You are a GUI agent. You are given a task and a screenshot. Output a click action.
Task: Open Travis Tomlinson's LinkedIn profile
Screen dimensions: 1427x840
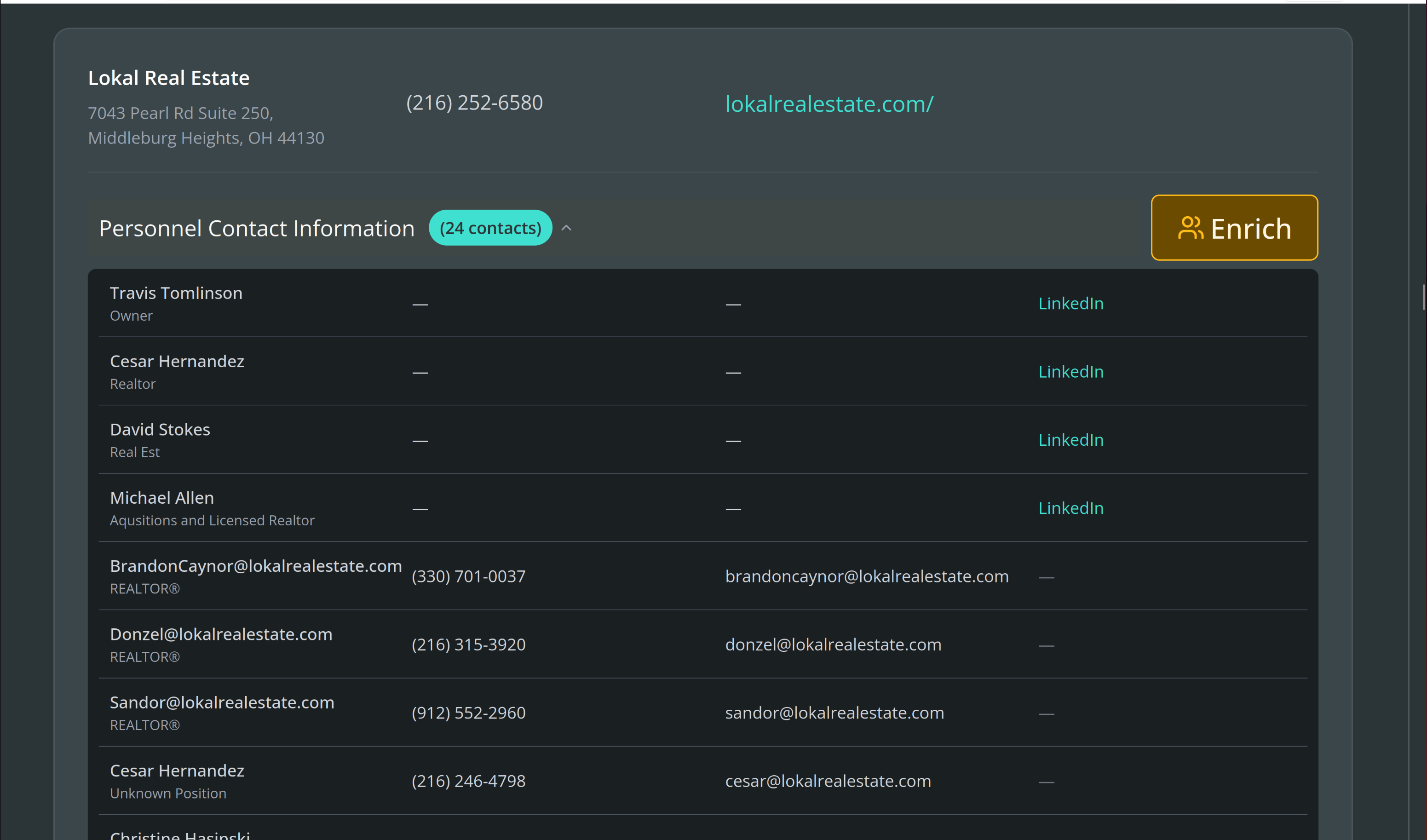pyautogui.click(x=1070, y=303)
